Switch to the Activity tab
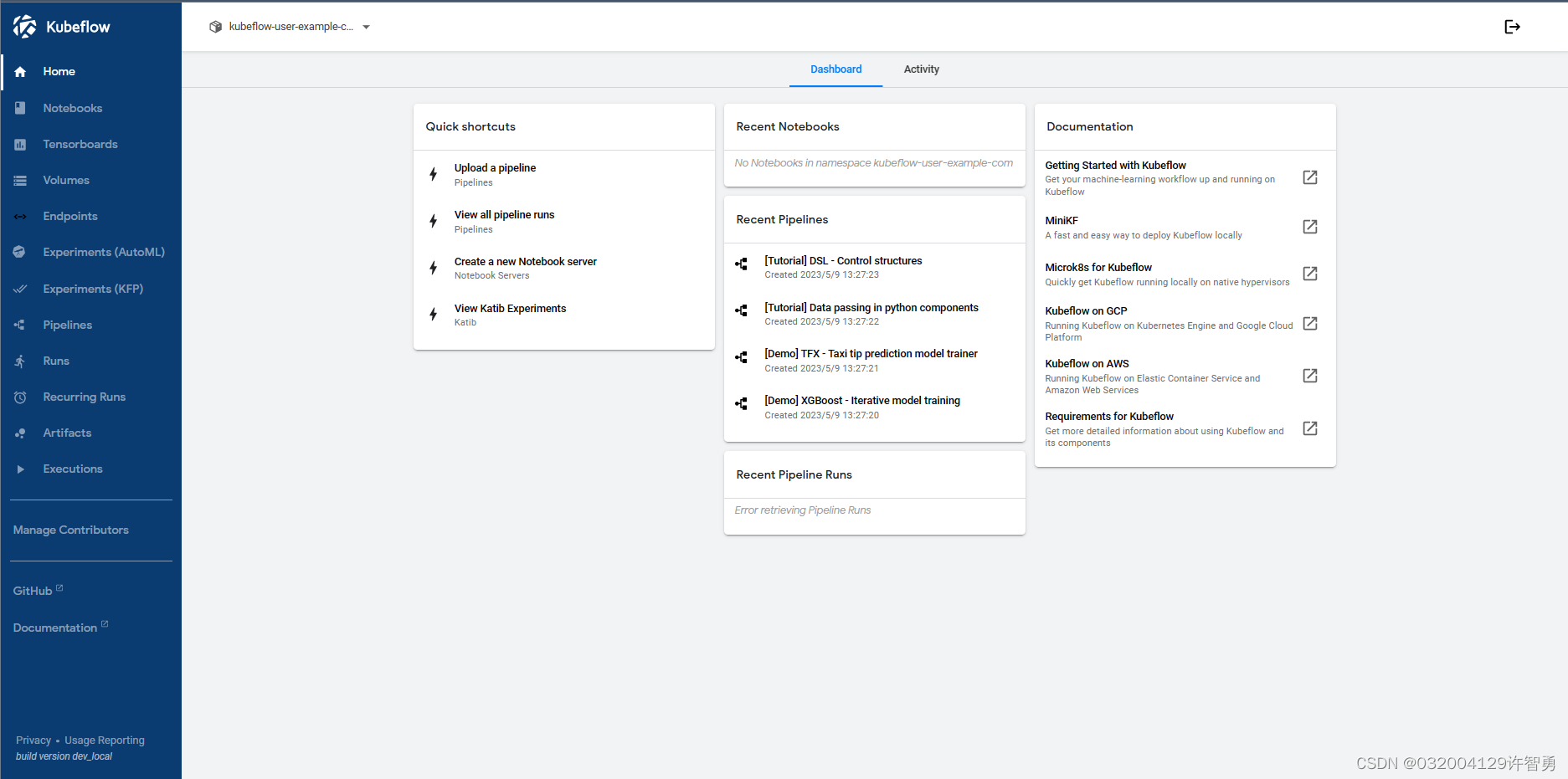The image size is (1568, 779). pyautogui.click(x=921, y=69)
